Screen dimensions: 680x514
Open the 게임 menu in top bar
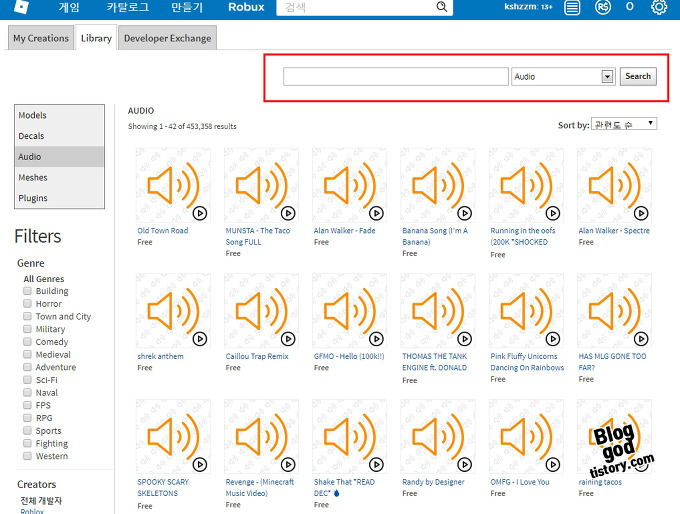pyautogui.click(x=69, y=7)
